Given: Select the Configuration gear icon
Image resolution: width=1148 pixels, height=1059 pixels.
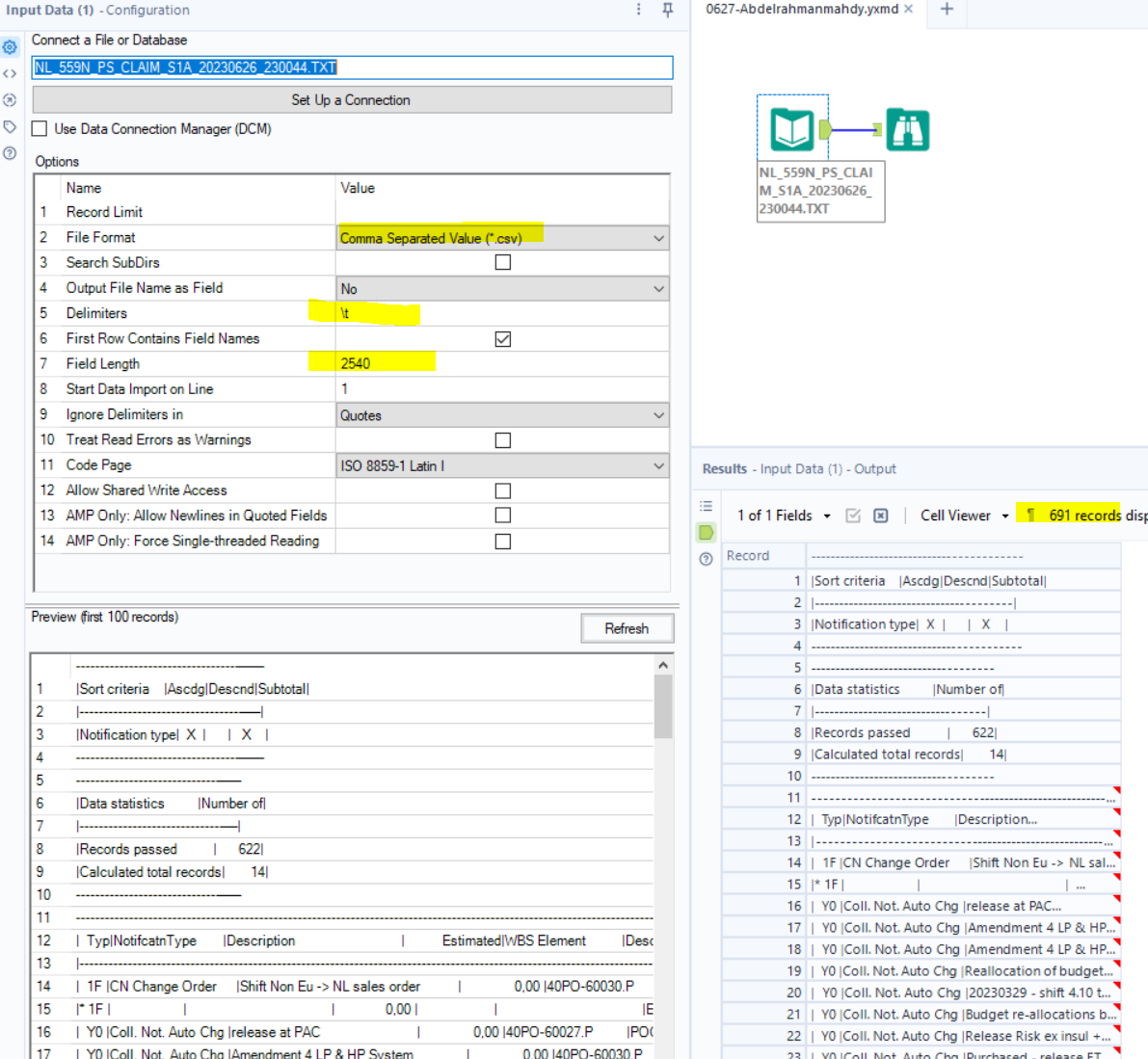Looking at the screenshot, I should click(x=10, y=46).
